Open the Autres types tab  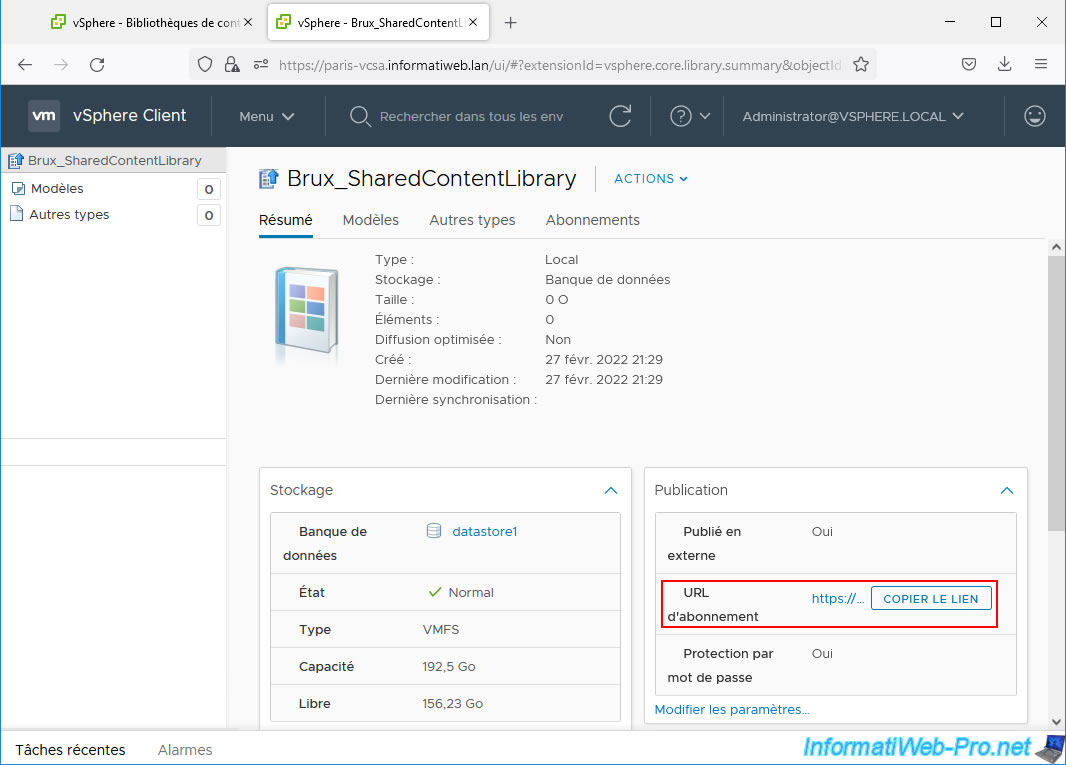(472, 220)
